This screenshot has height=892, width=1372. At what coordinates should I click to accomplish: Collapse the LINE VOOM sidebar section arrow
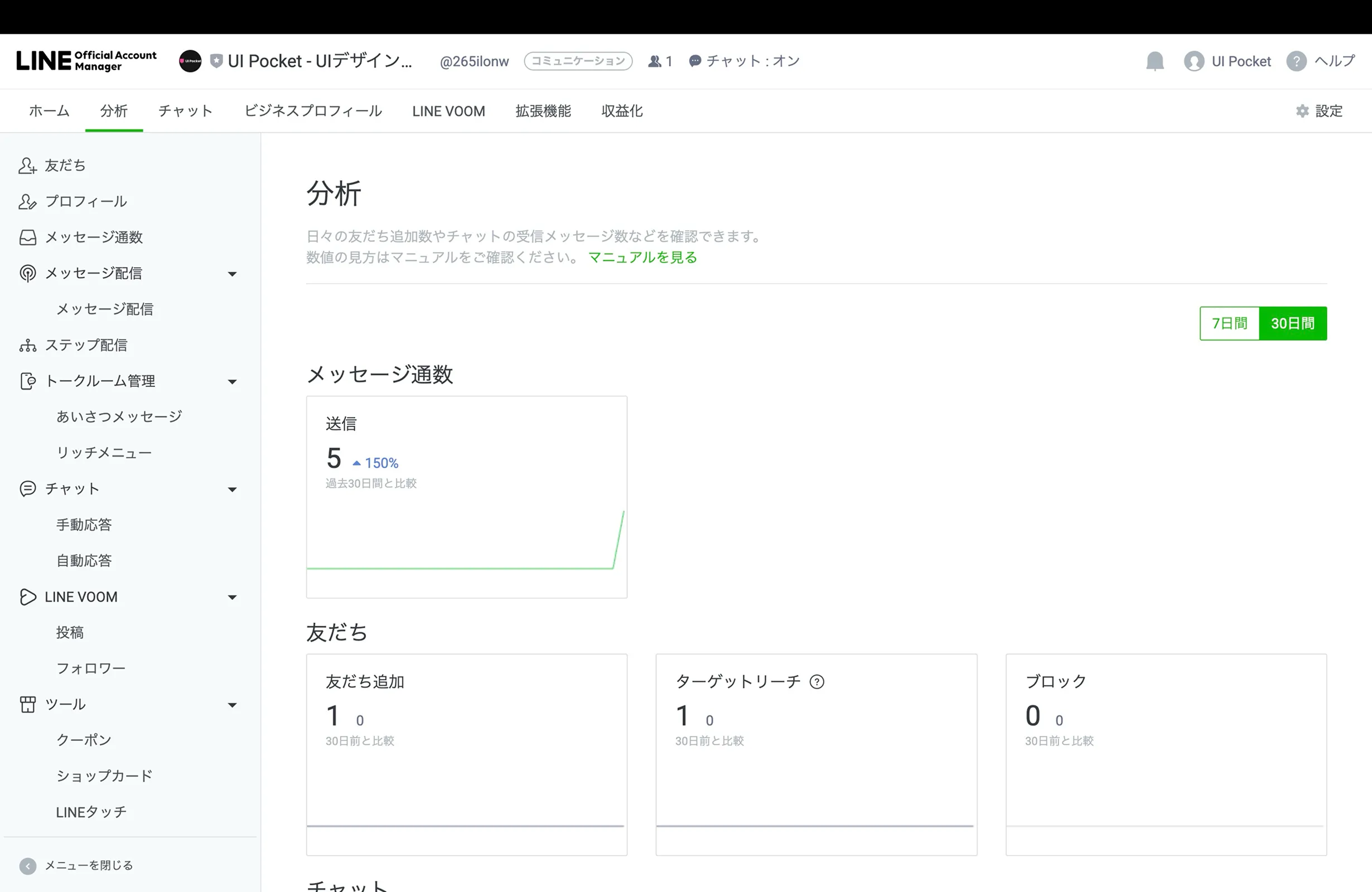(x=233, y=597)
